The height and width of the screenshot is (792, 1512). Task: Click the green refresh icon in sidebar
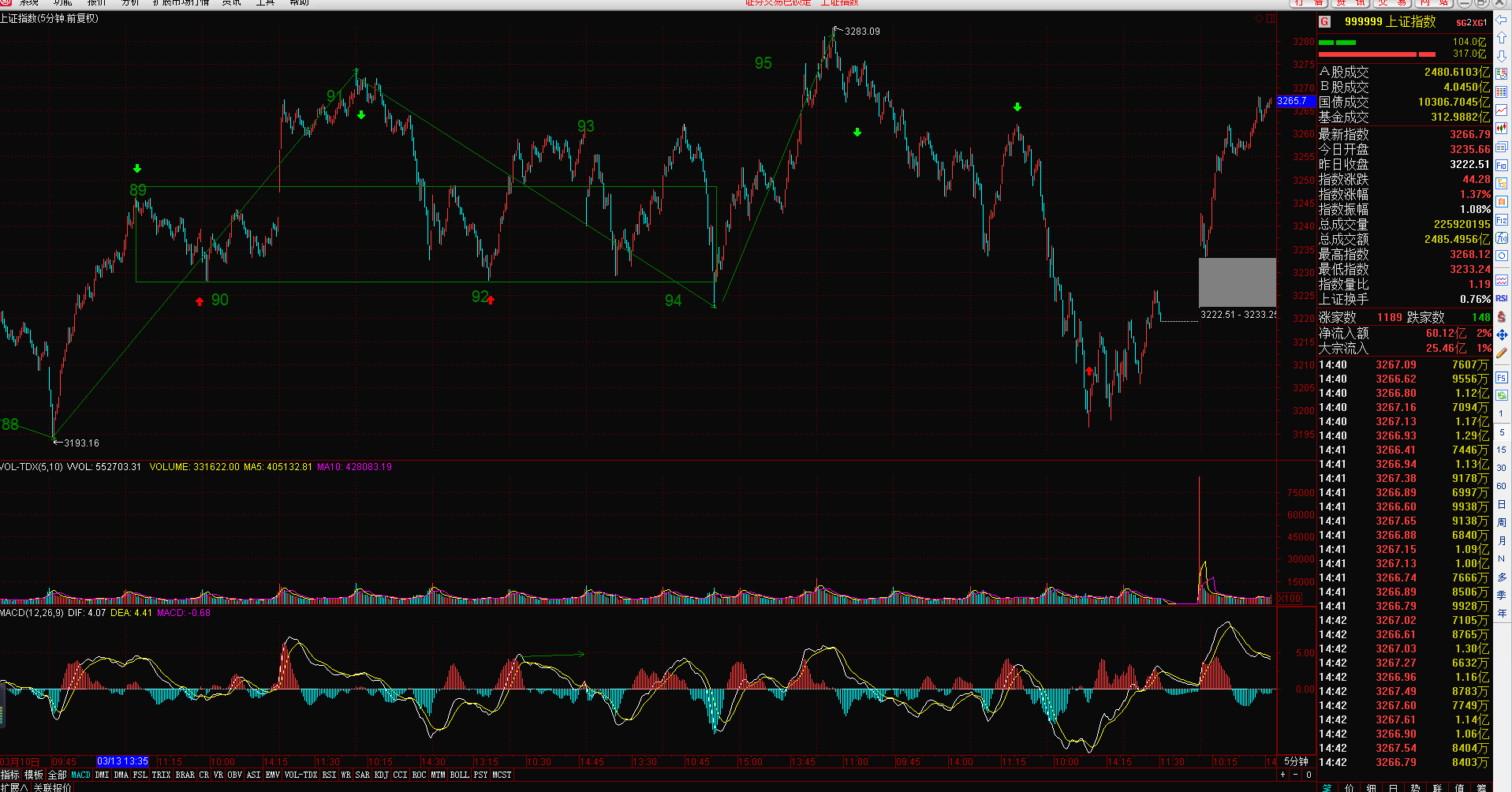(x=1501, y=395)
